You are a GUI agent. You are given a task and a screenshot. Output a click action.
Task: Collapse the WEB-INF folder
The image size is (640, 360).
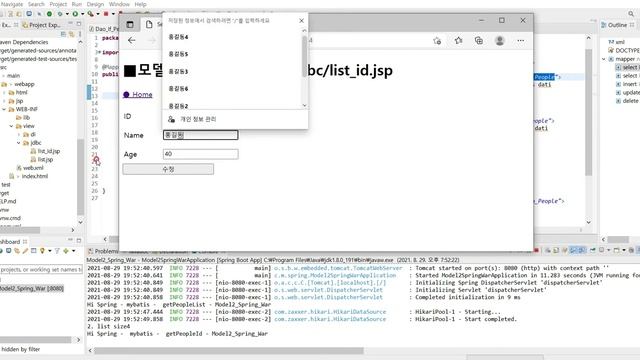pyautogui.click(x=4, y=109)
